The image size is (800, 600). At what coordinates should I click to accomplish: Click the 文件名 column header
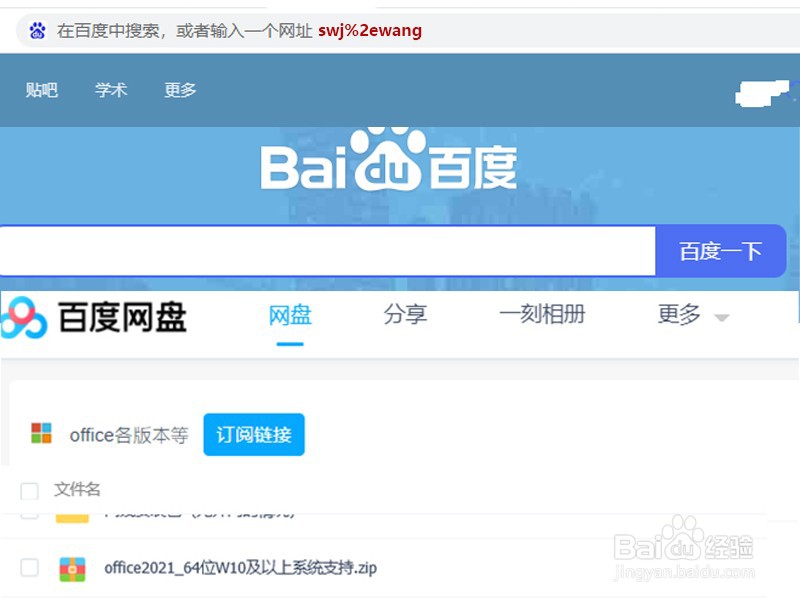click(77, 489)
